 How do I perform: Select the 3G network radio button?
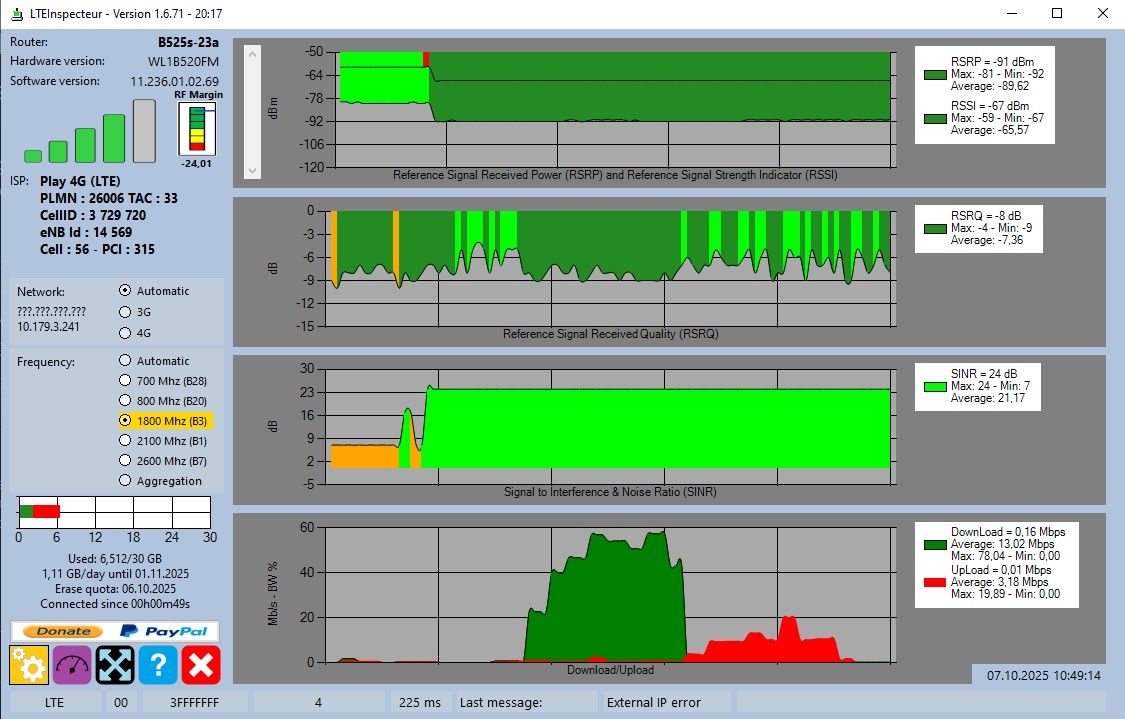pyautogui.click(x=125, y=312)
